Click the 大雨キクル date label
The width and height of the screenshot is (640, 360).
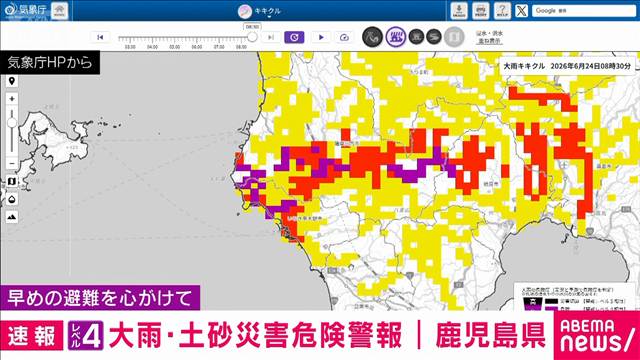pos(567,66)
